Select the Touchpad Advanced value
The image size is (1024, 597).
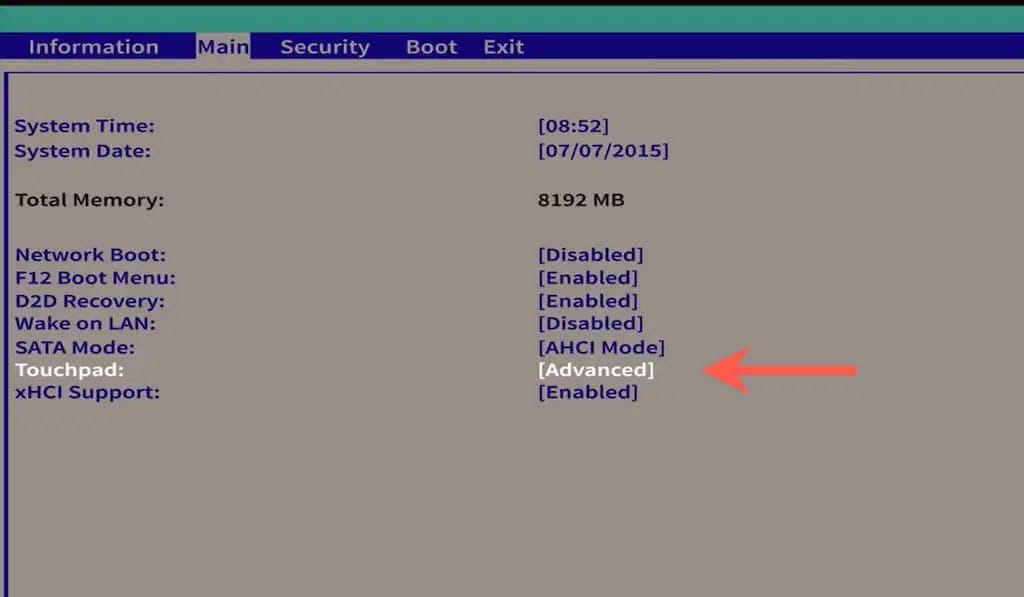pos(597,369)
